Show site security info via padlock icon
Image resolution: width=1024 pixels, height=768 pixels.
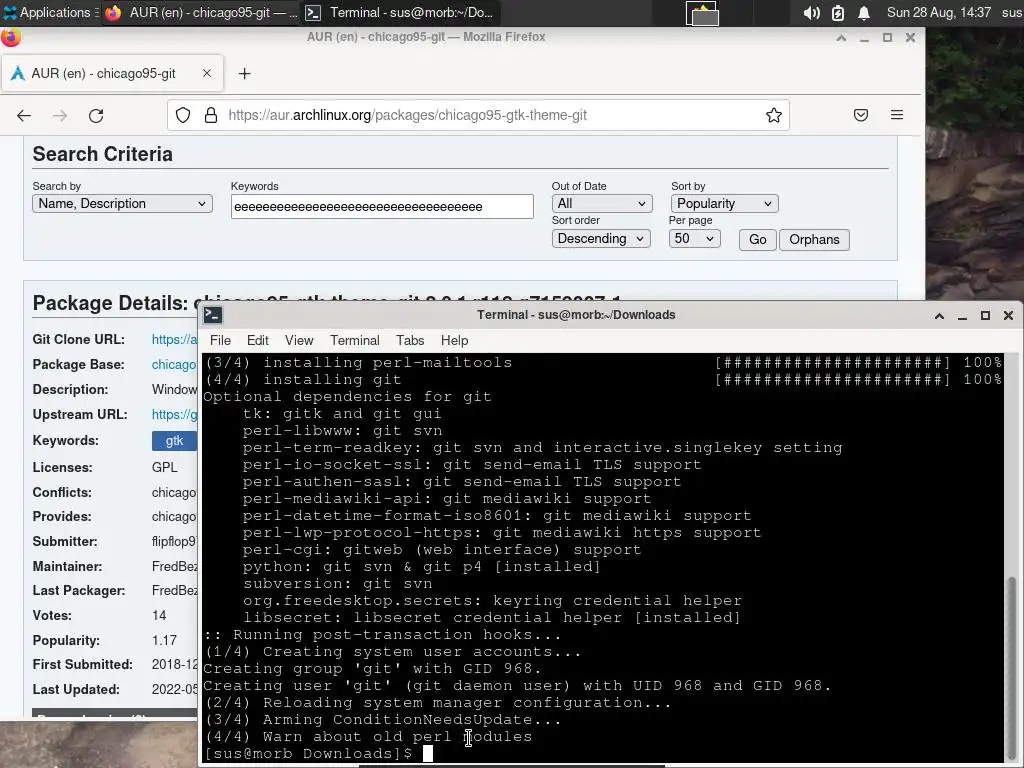tap(210, 116)
